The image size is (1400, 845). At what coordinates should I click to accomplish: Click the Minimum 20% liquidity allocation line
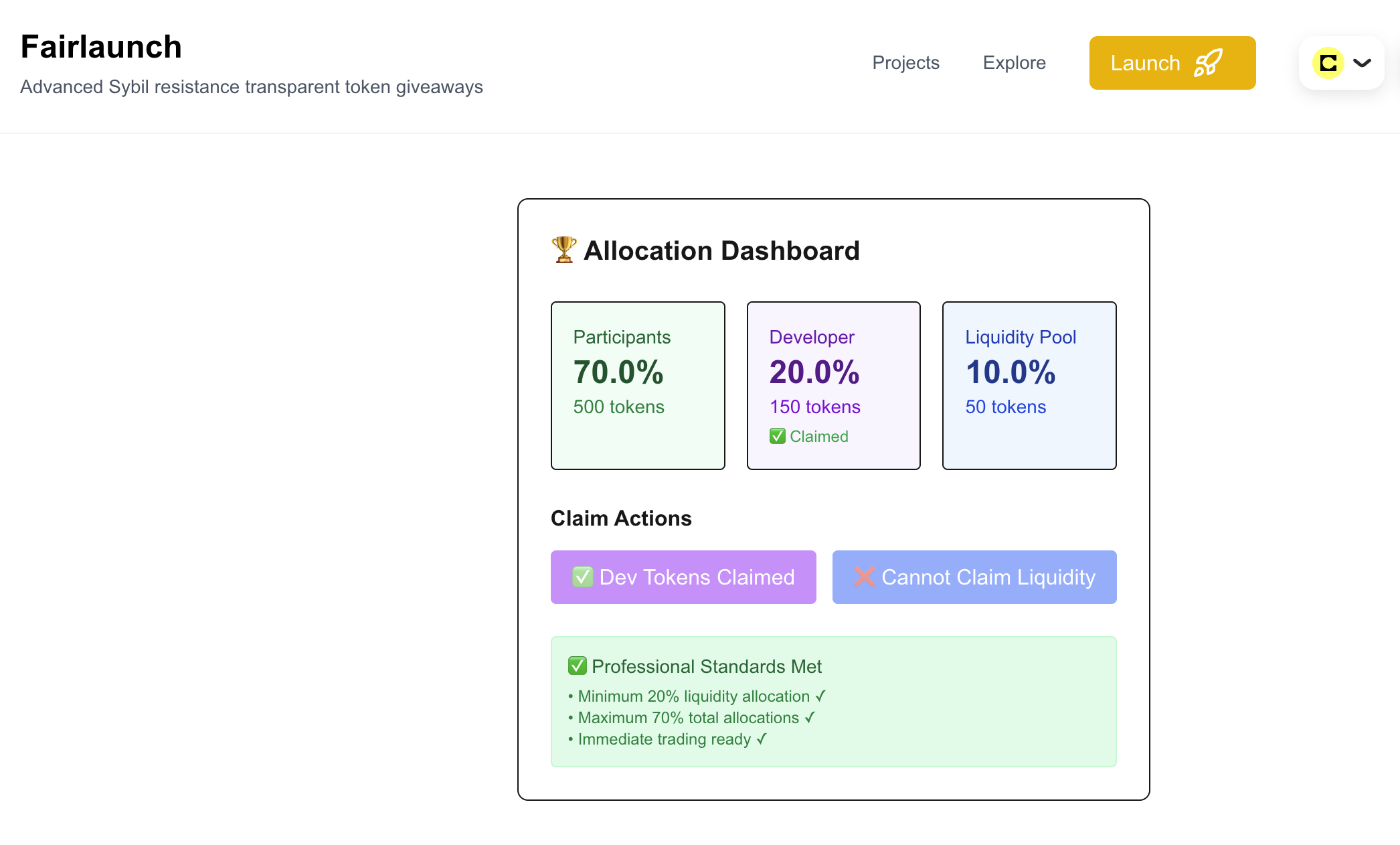[697, 696]
